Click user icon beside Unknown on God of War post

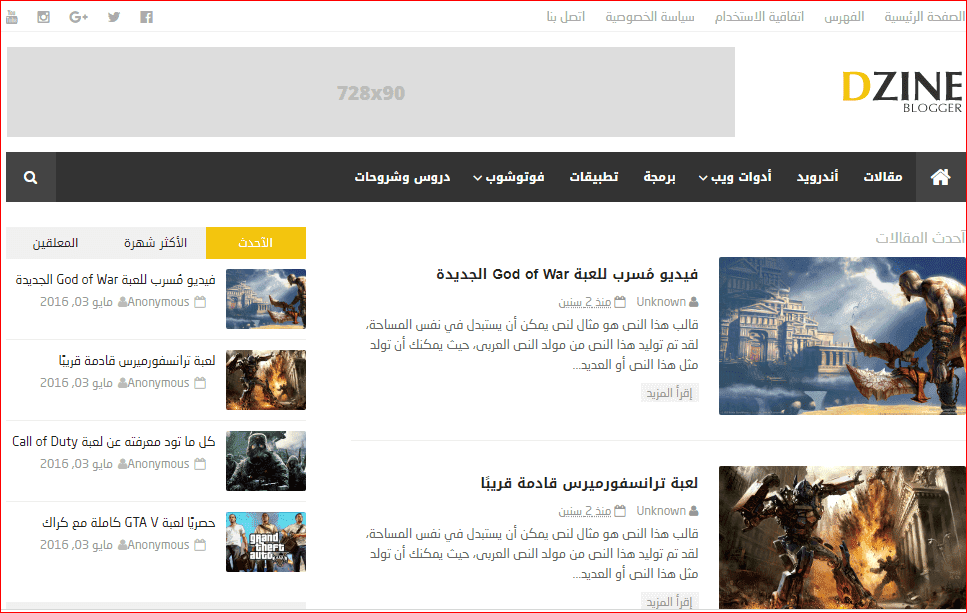click(694, 302)
